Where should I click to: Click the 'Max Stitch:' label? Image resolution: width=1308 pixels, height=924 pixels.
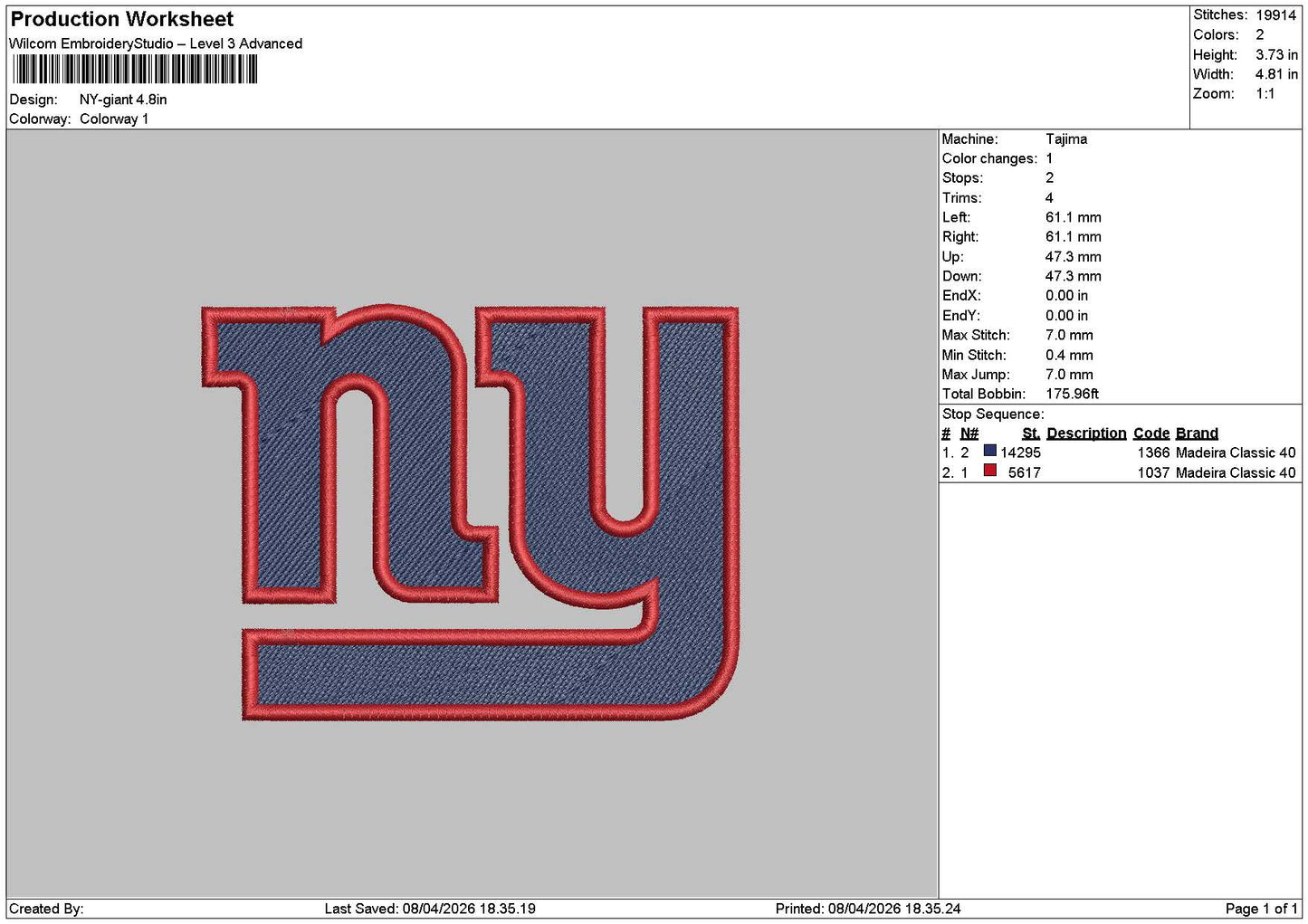(976, 335)
